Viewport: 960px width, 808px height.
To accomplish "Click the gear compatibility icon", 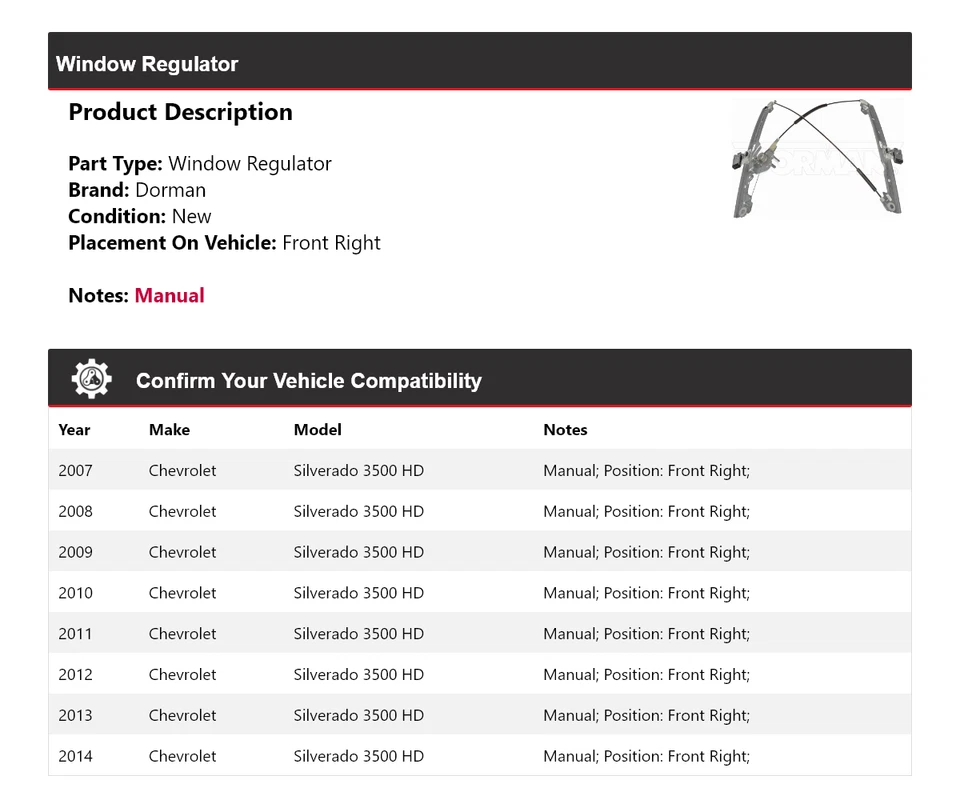I will point(90,378).
